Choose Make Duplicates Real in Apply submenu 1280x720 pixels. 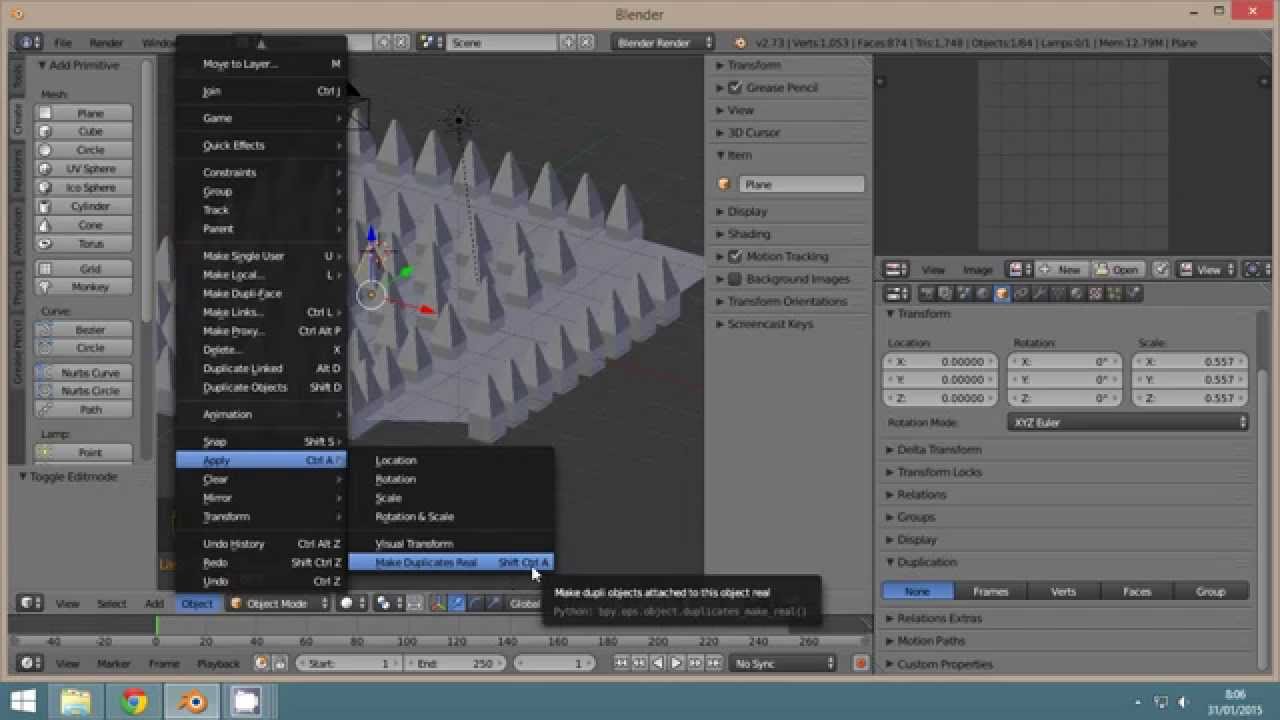tap(450, 563)
